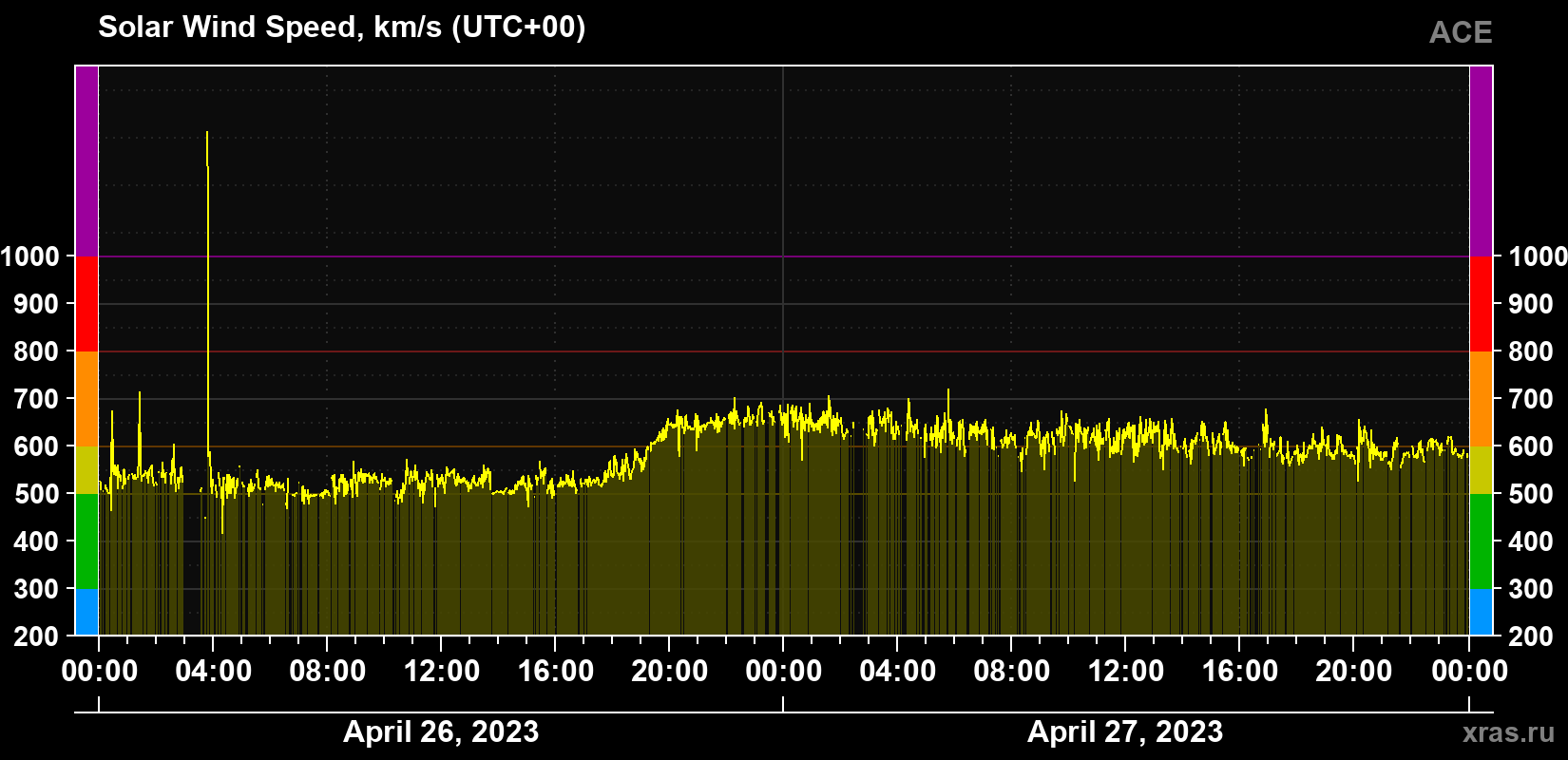Select the "April 27, 2023" date label
Screen dimensions: 1568x760
1125,731
